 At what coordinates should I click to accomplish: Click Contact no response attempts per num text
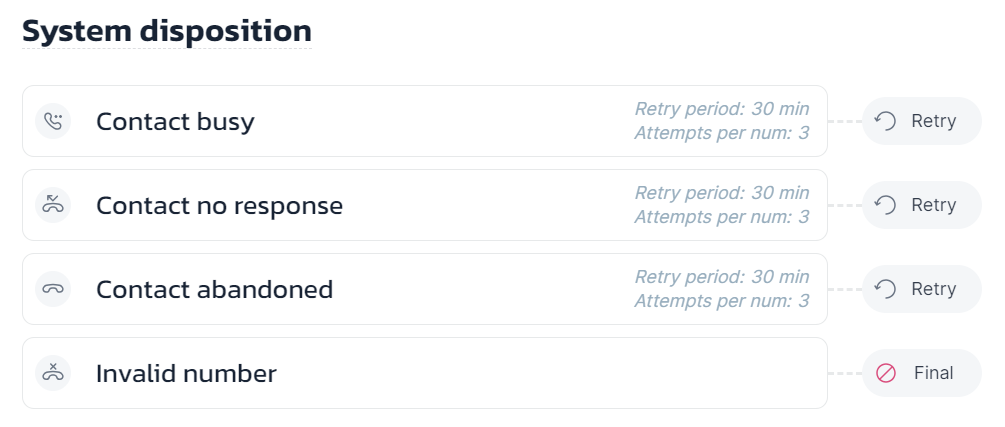point(722,217)
